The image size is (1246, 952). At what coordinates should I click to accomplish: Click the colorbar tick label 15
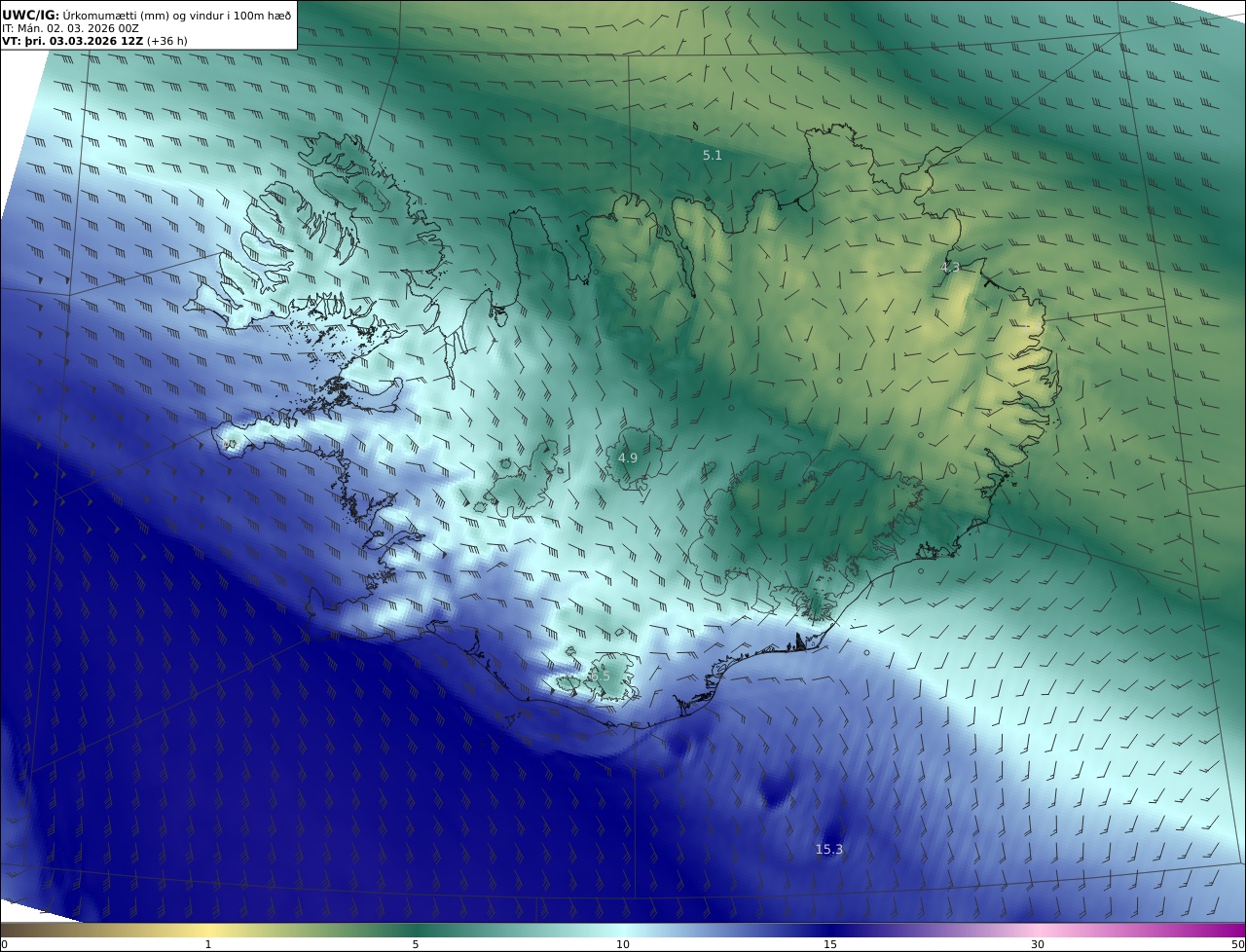830,944
